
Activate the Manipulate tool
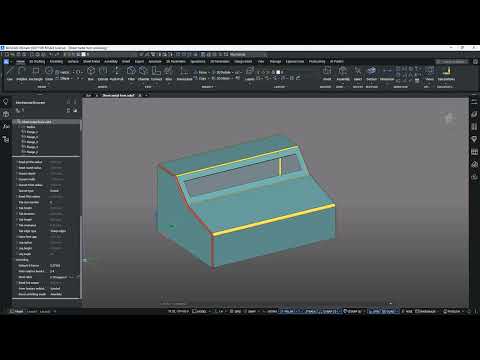tap(184, 74)
